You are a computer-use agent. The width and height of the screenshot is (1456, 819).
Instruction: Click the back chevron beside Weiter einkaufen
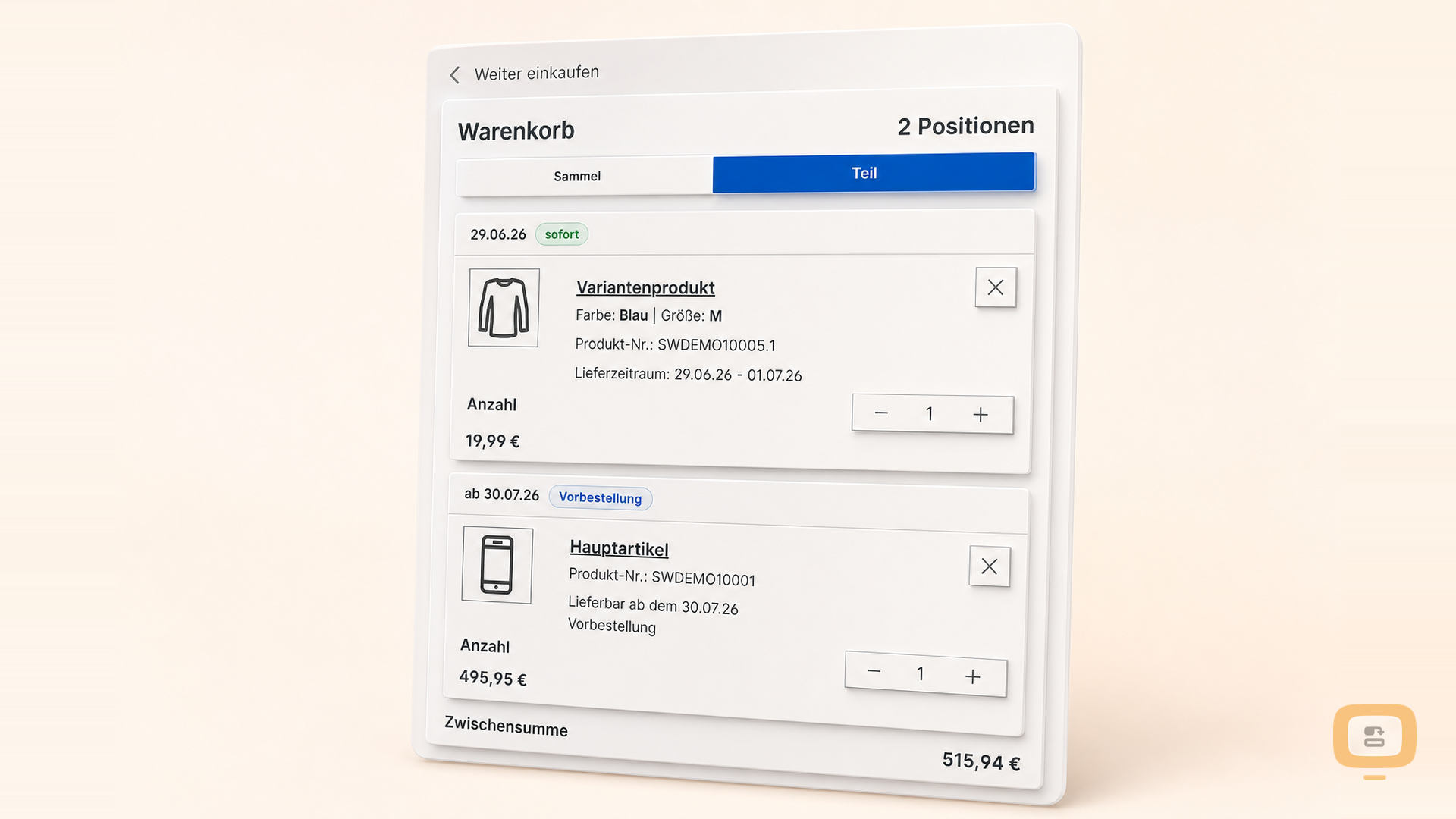[x=454, y=75]
